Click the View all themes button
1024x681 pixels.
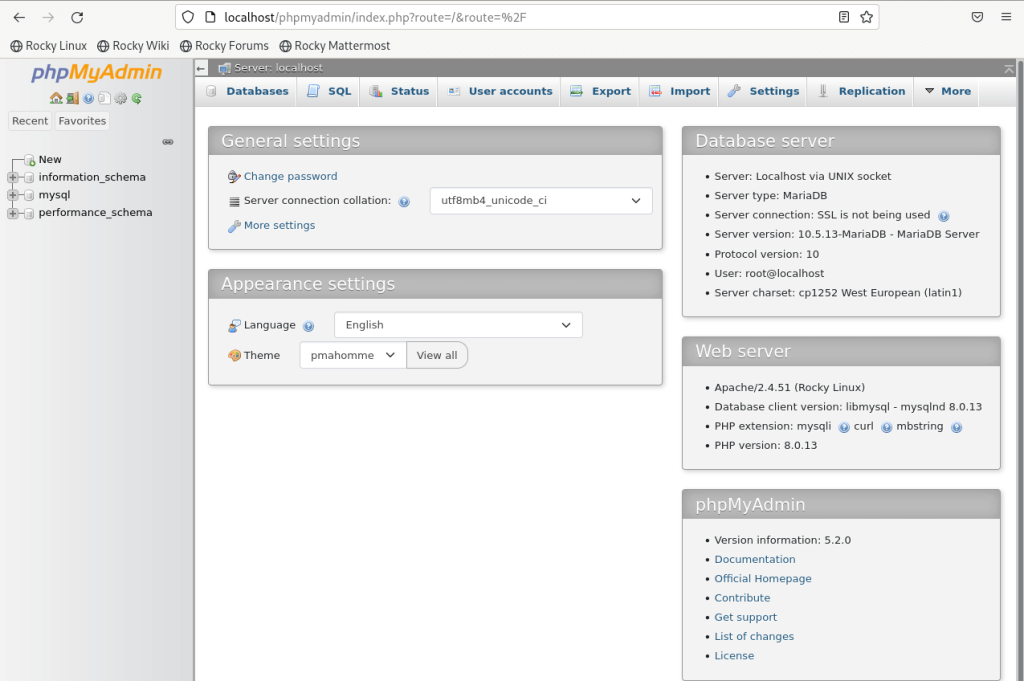(437, 355)
